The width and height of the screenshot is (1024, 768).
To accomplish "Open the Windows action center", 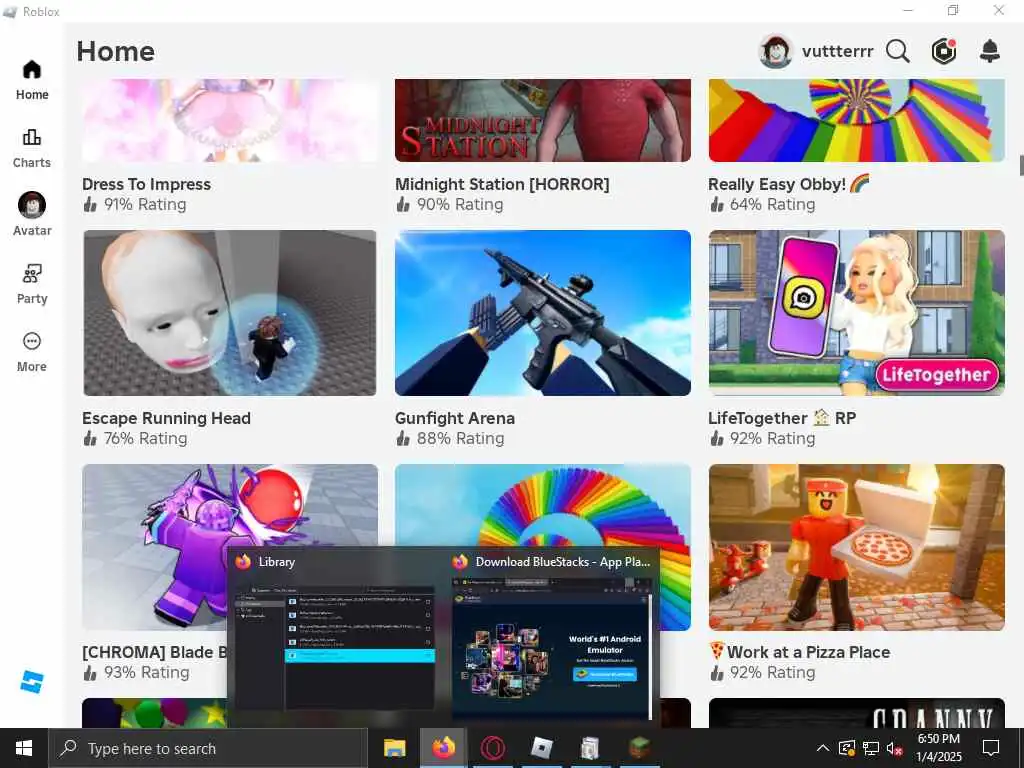I will click(x=991, y=748).
